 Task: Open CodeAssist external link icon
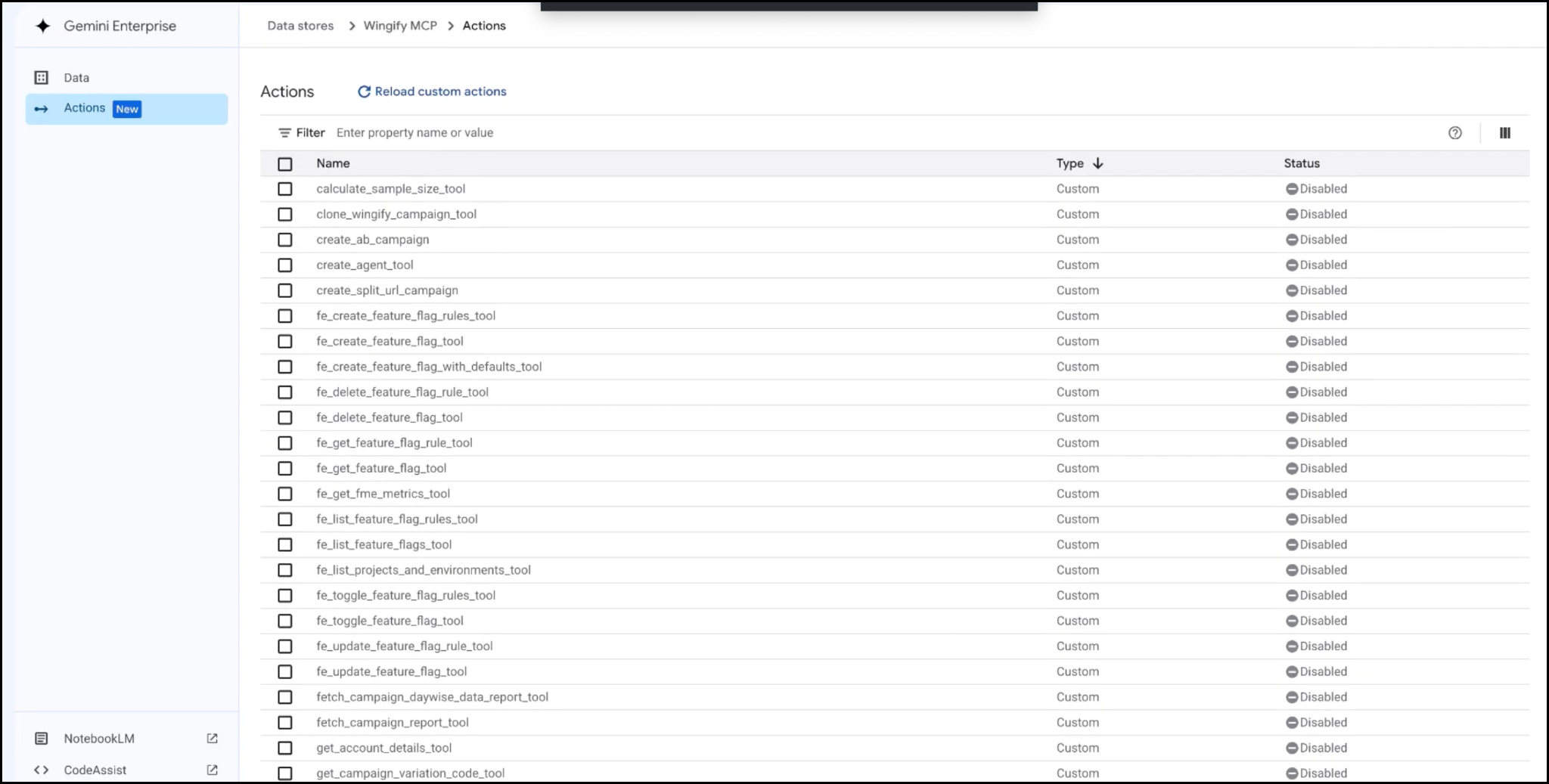click(x=213, y=770)
